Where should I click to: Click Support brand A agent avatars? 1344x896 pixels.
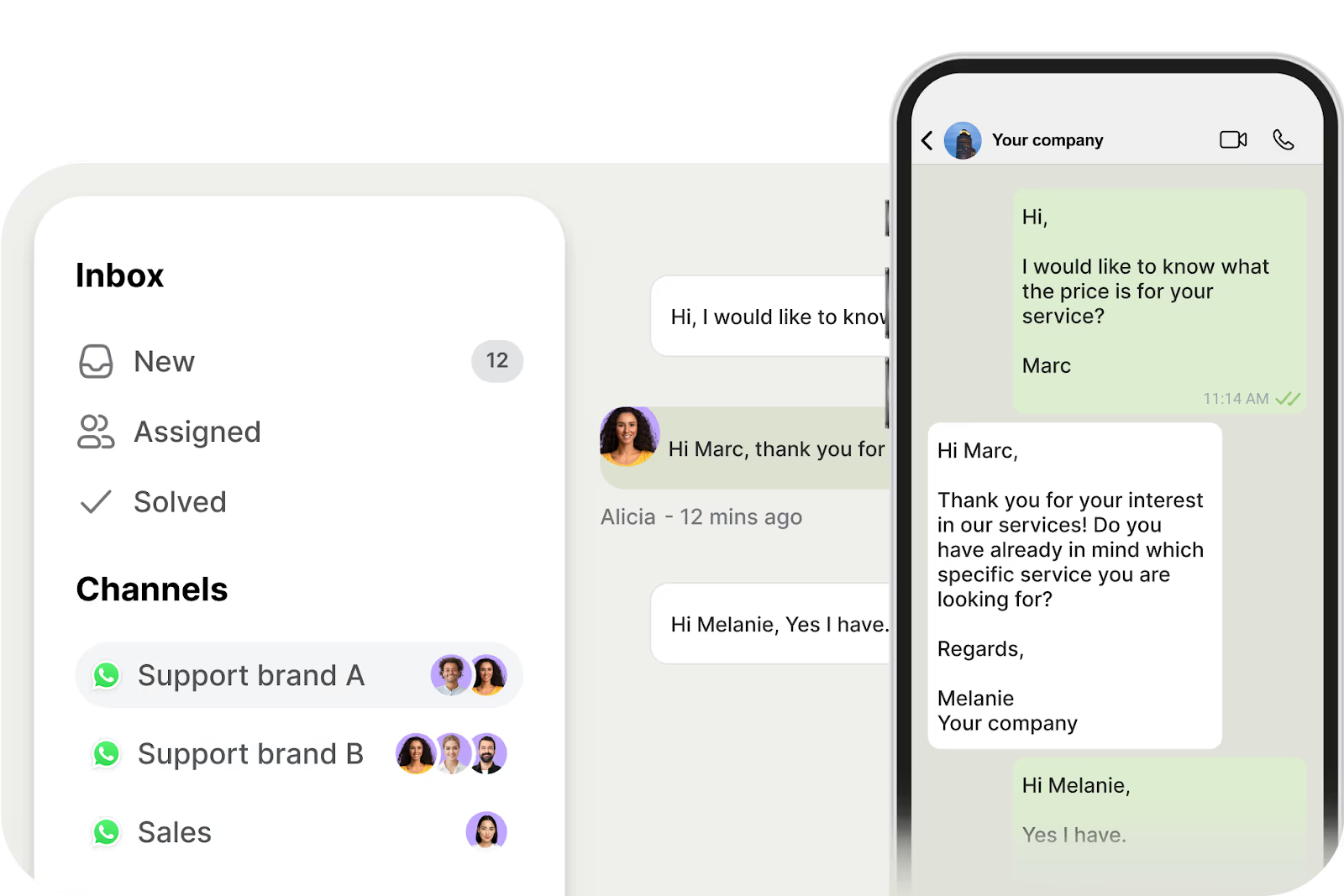[469, 675]
